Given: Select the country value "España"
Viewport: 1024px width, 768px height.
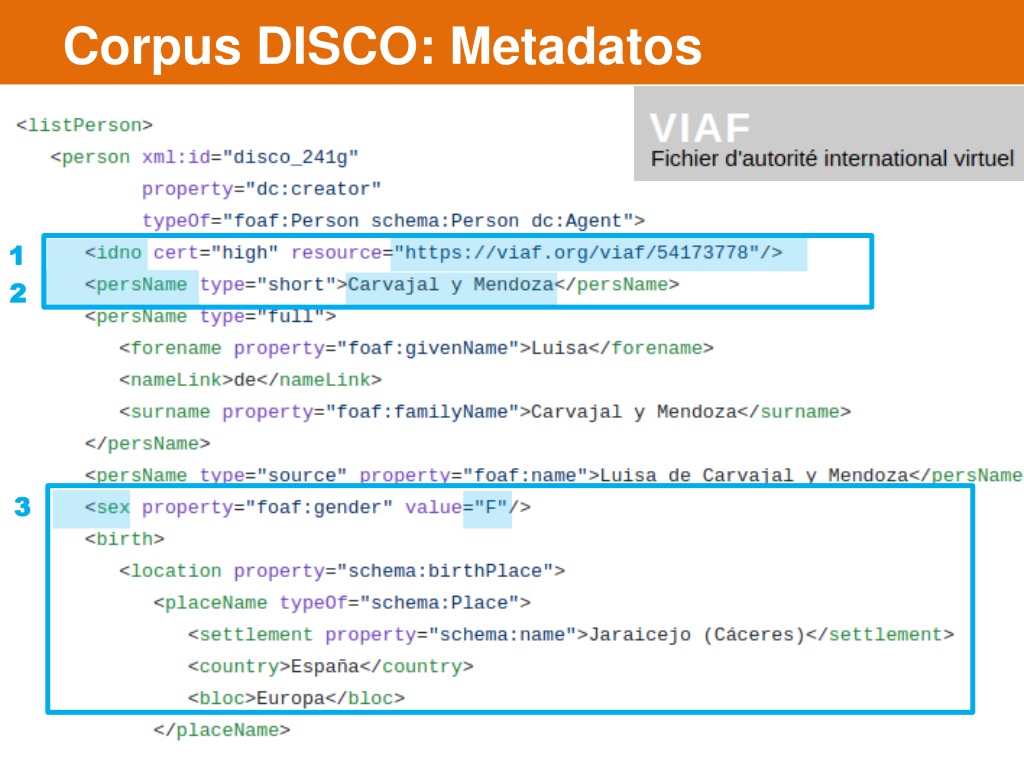Looking at the screenshot, I should tap(325, 667).
